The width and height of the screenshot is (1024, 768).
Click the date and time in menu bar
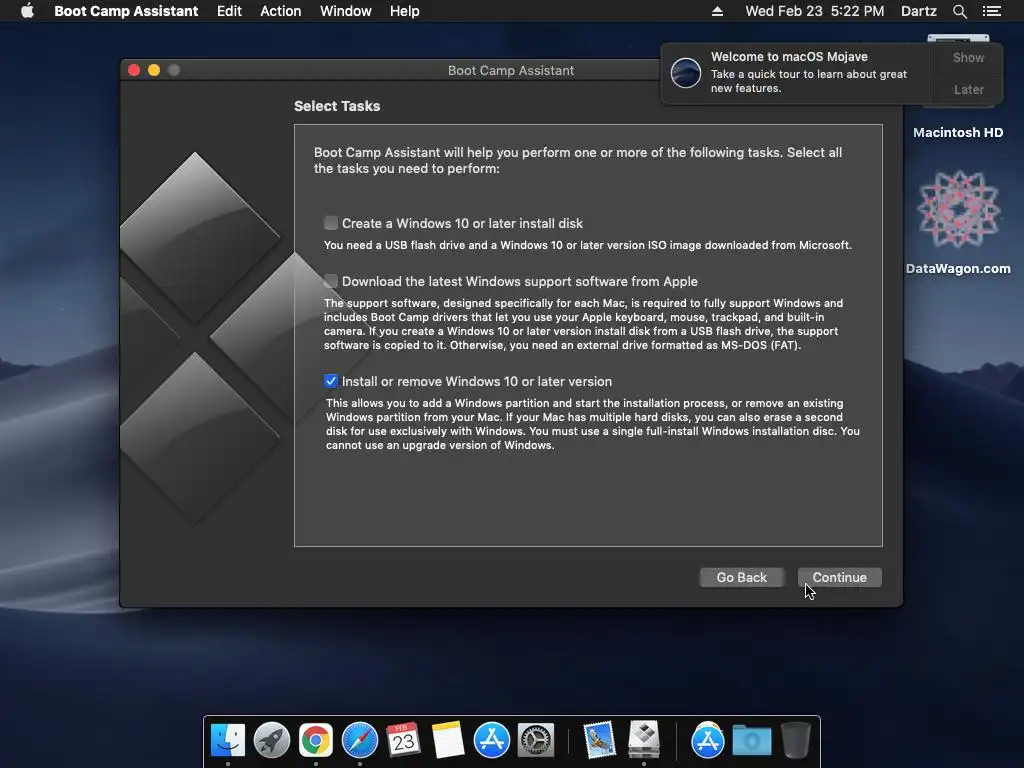coord(814,11)
